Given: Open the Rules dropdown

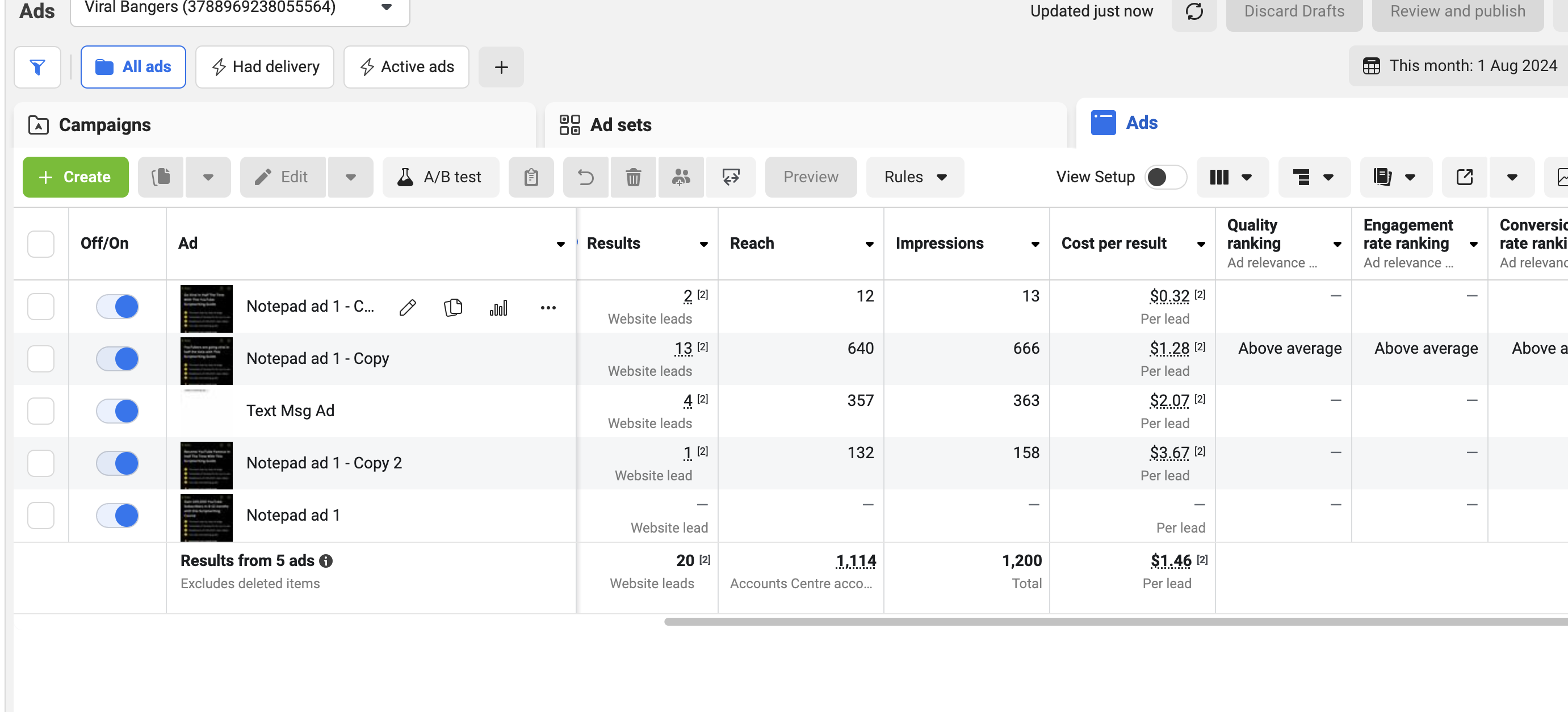Looking at the screenshot, I should [x=915, y=177].
